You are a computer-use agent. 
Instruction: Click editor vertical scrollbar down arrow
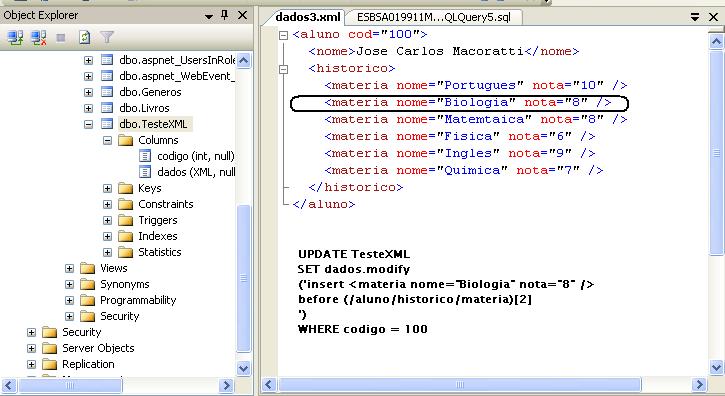point(716,367)
